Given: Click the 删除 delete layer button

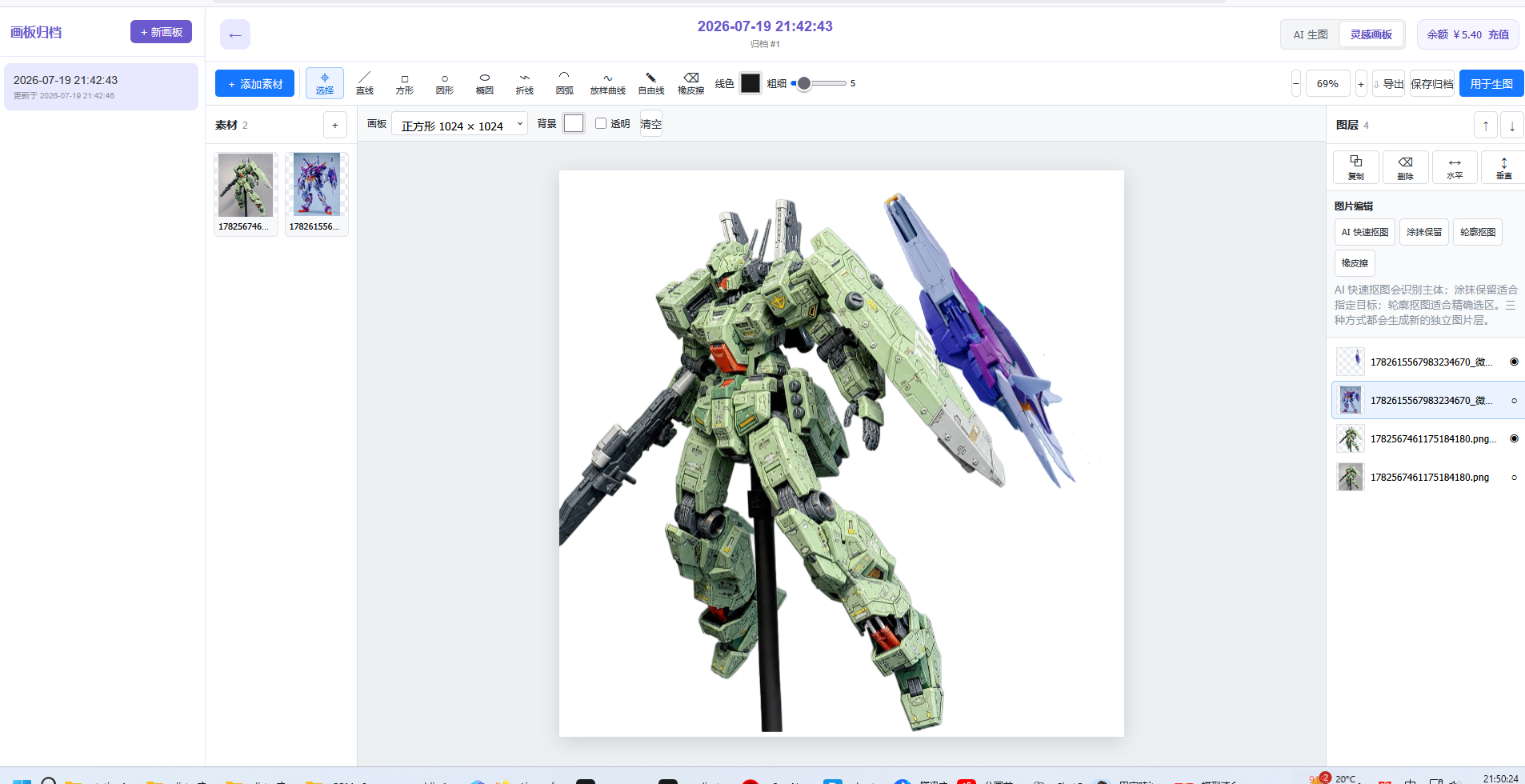Looking at the screenshot, I should (1406, 167).
